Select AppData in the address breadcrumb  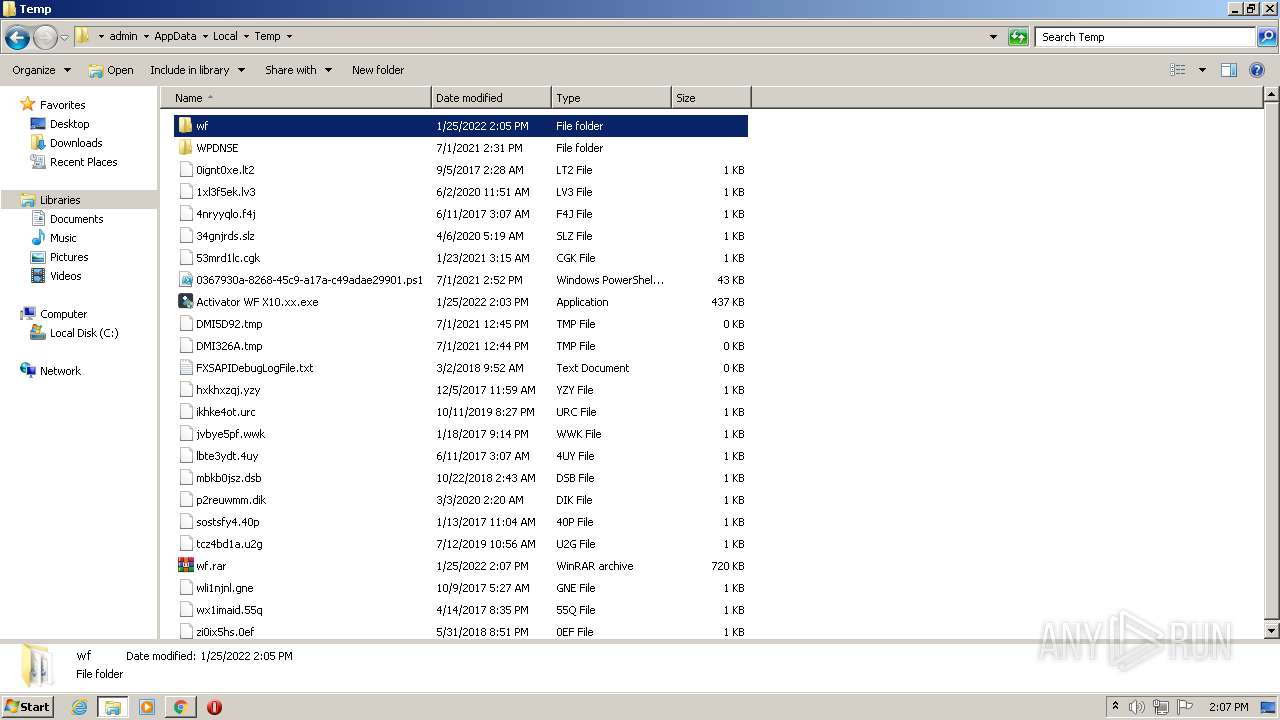point(175,36)
